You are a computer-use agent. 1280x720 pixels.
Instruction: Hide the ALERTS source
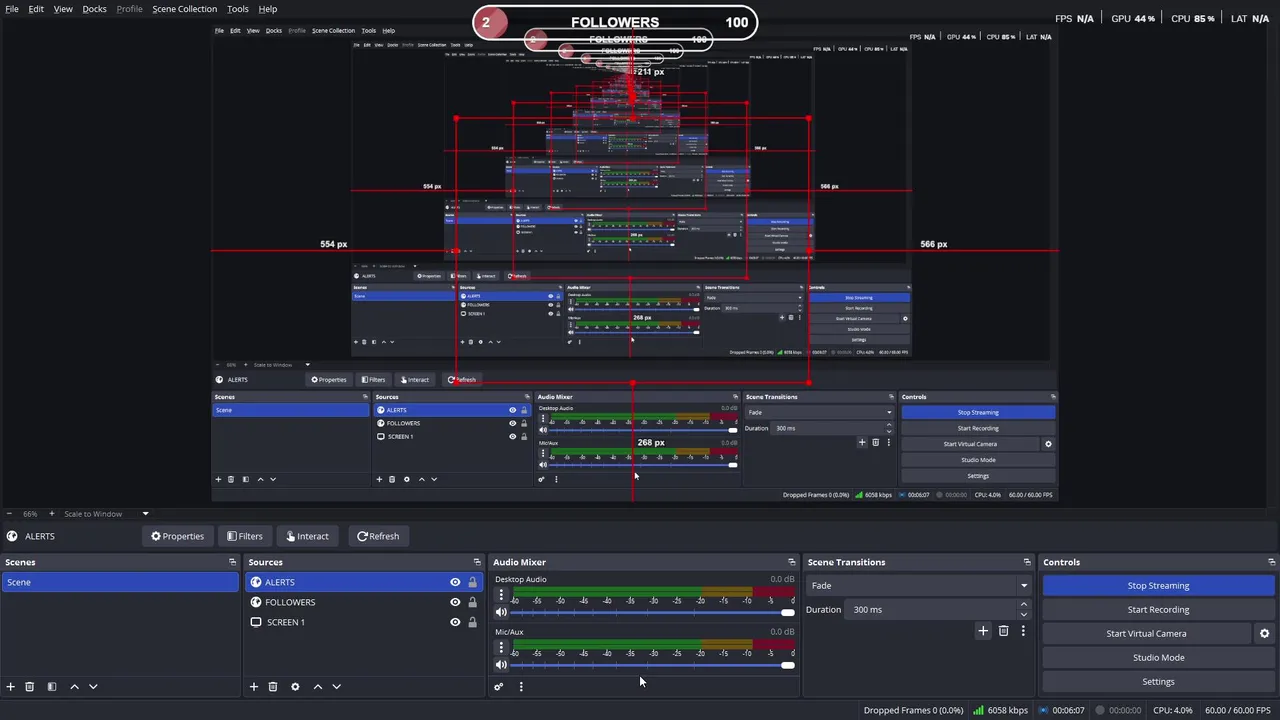(455, 582)
